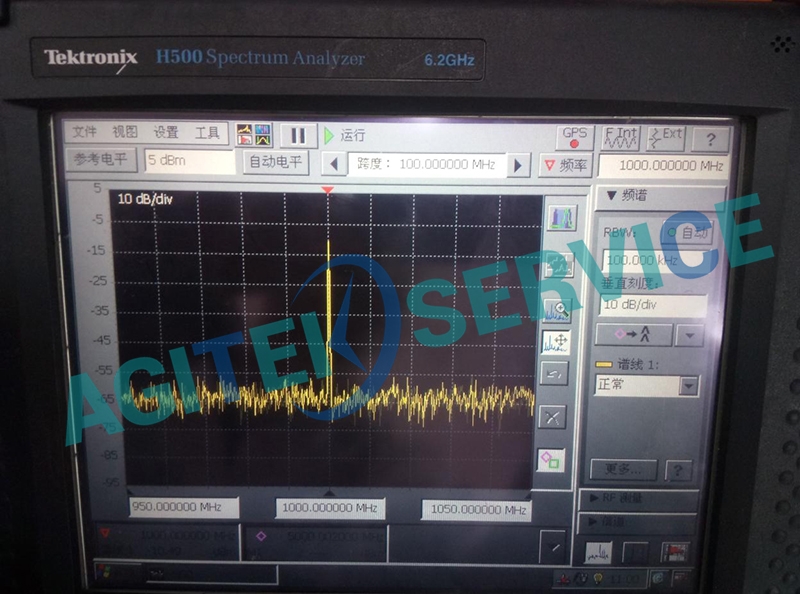This screenshot has height=594, width=800.
Task: Open the 谱线 1 trace type dropdown
Action: [689, 386]
